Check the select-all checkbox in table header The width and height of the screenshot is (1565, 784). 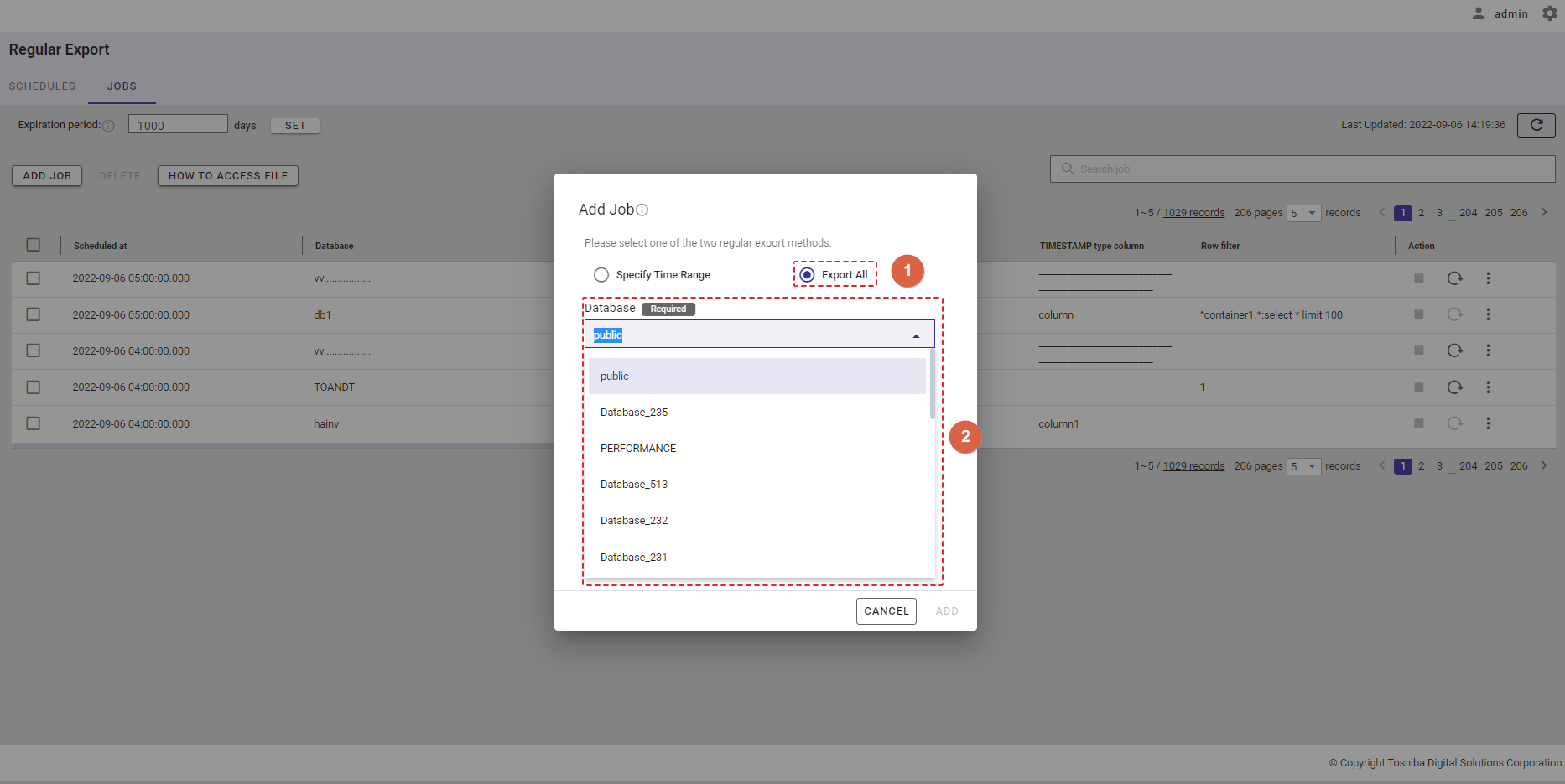(34, 245)
